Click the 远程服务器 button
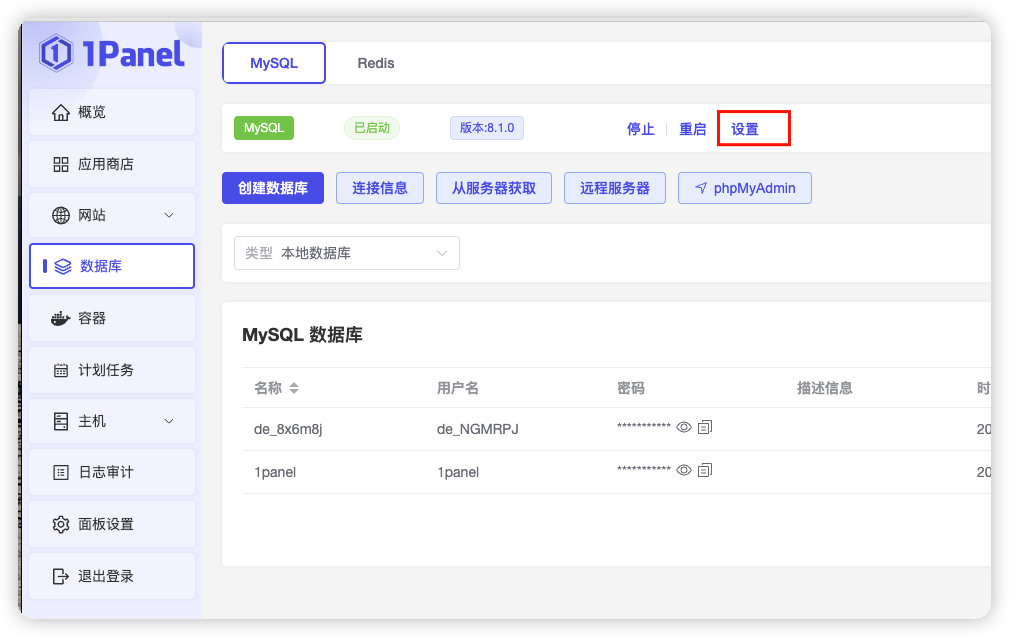The image size is (1009, 637). (615, 188)
